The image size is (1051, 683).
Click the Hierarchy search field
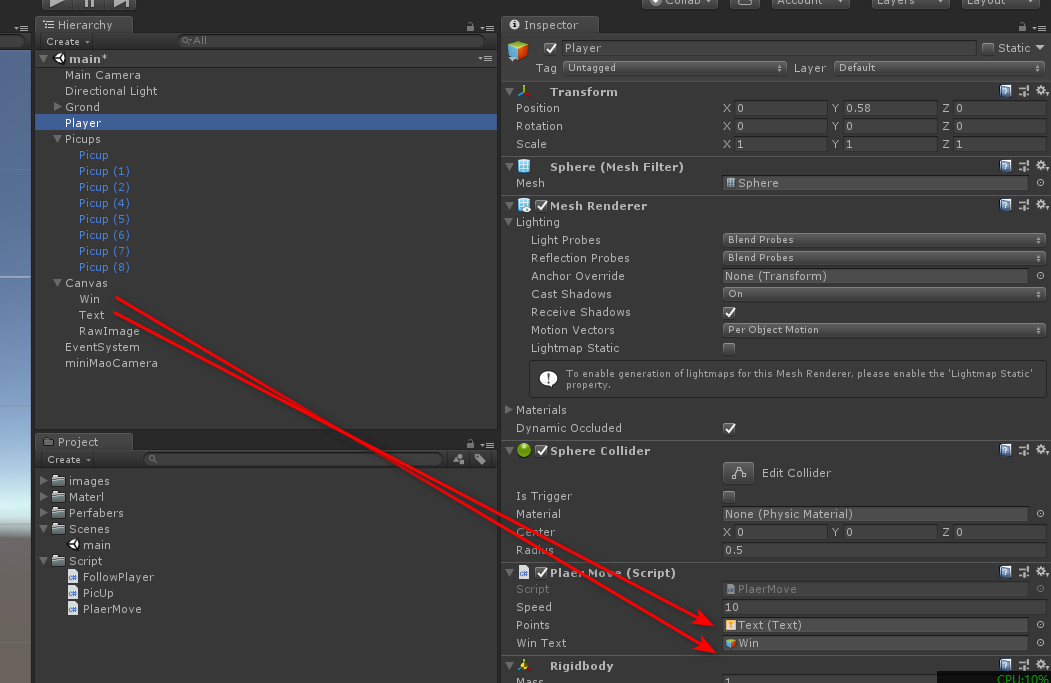coord(331,41)
